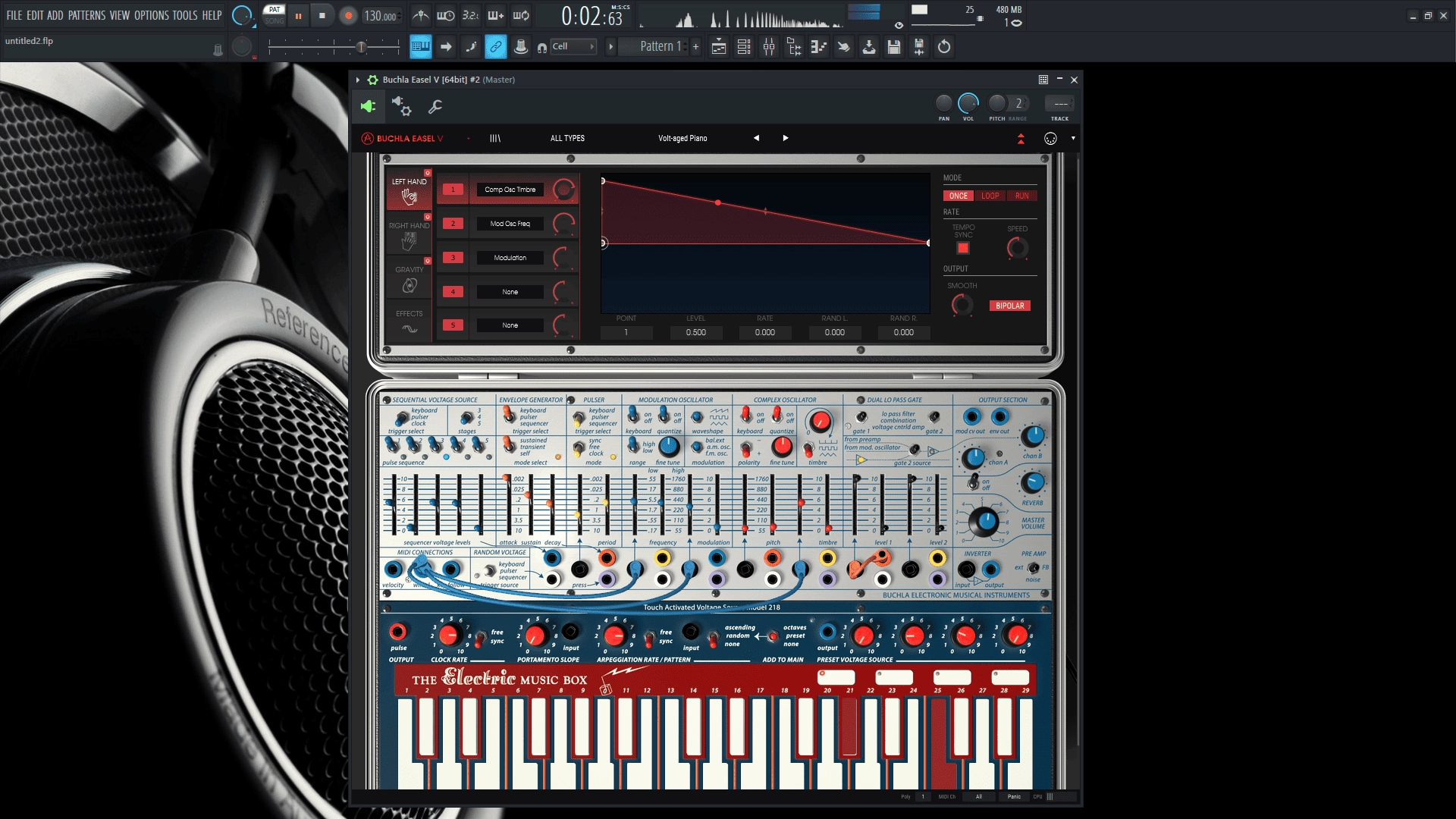Select the GRAVITY tab
1456x819 pixels.
[409, 279]
